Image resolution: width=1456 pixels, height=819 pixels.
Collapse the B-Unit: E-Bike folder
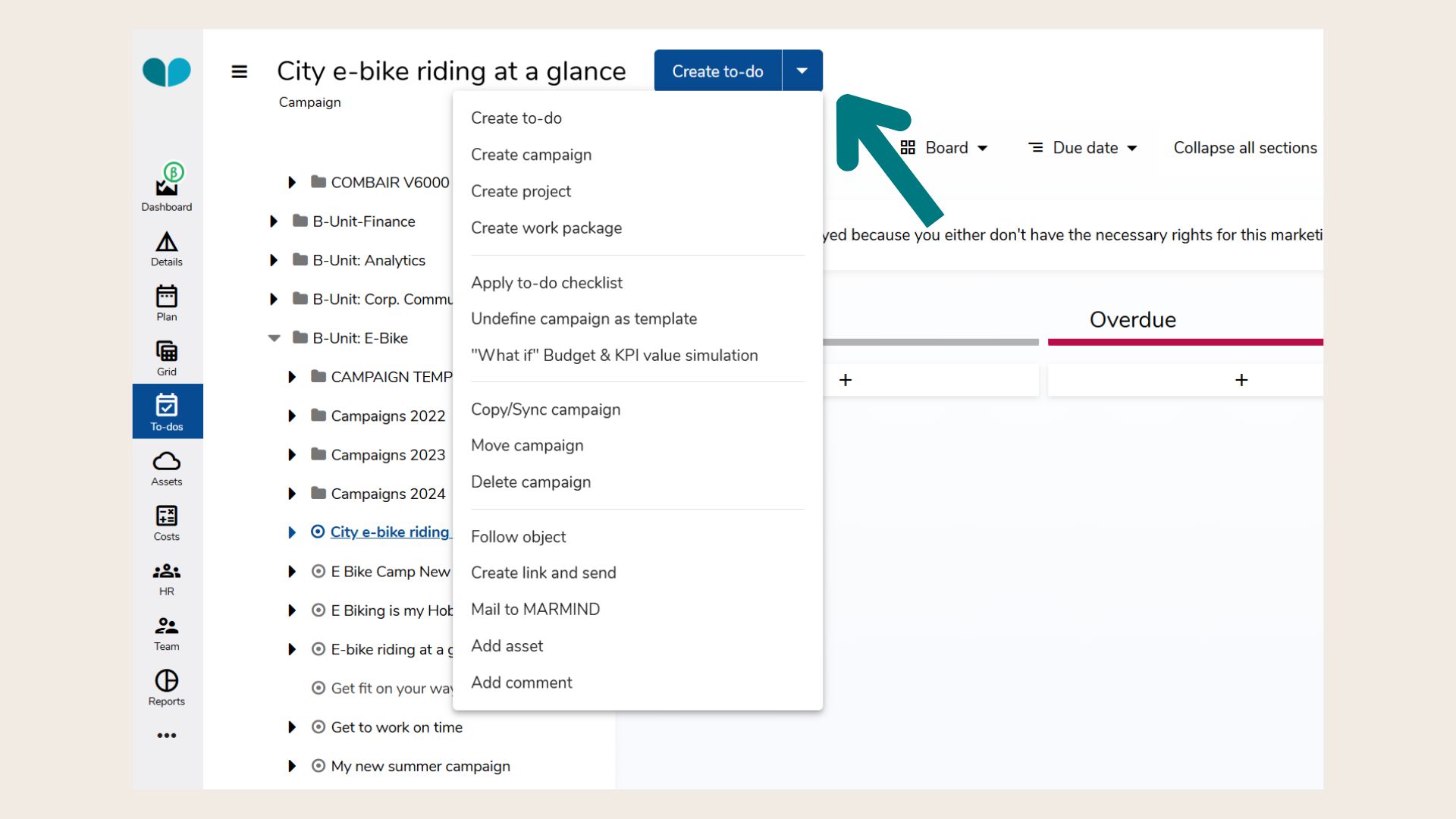275,338
